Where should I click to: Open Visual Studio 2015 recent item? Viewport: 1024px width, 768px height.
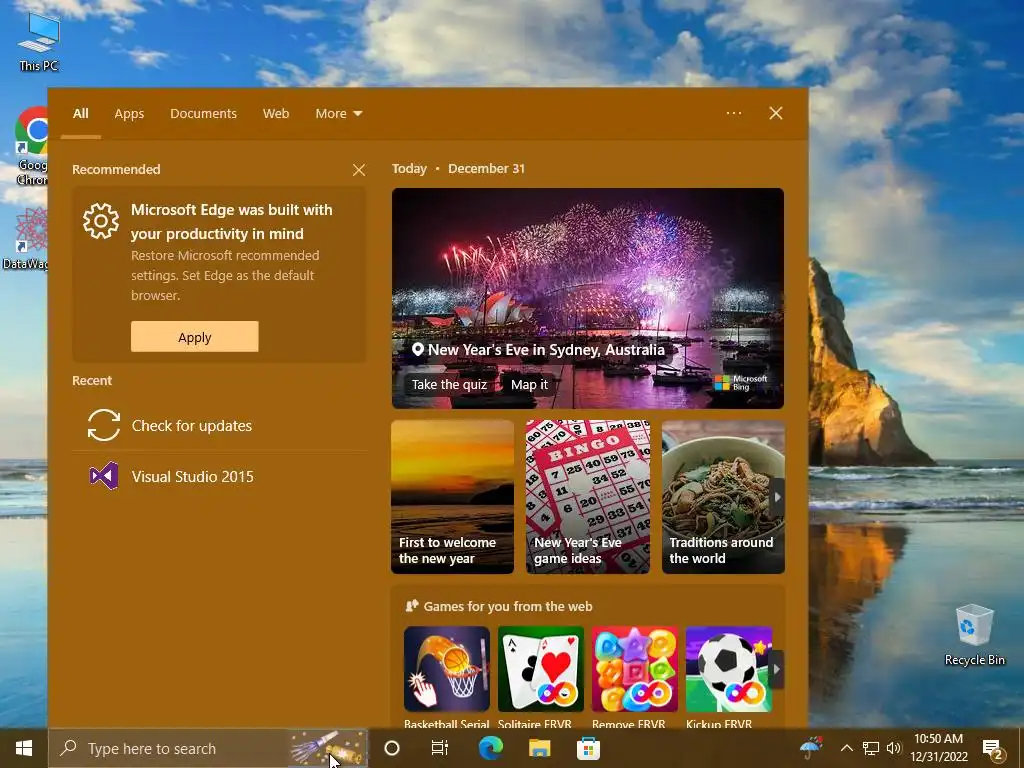click(x=219, y=477)
